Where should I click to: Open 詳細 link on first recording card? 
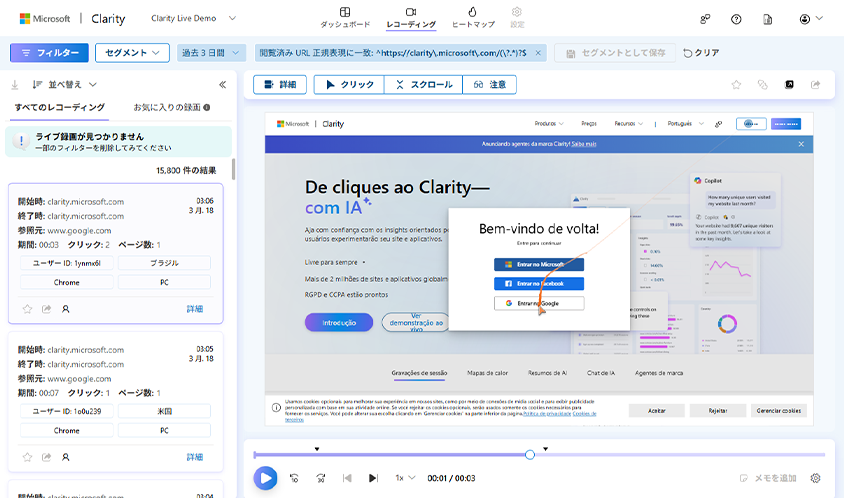194,309
